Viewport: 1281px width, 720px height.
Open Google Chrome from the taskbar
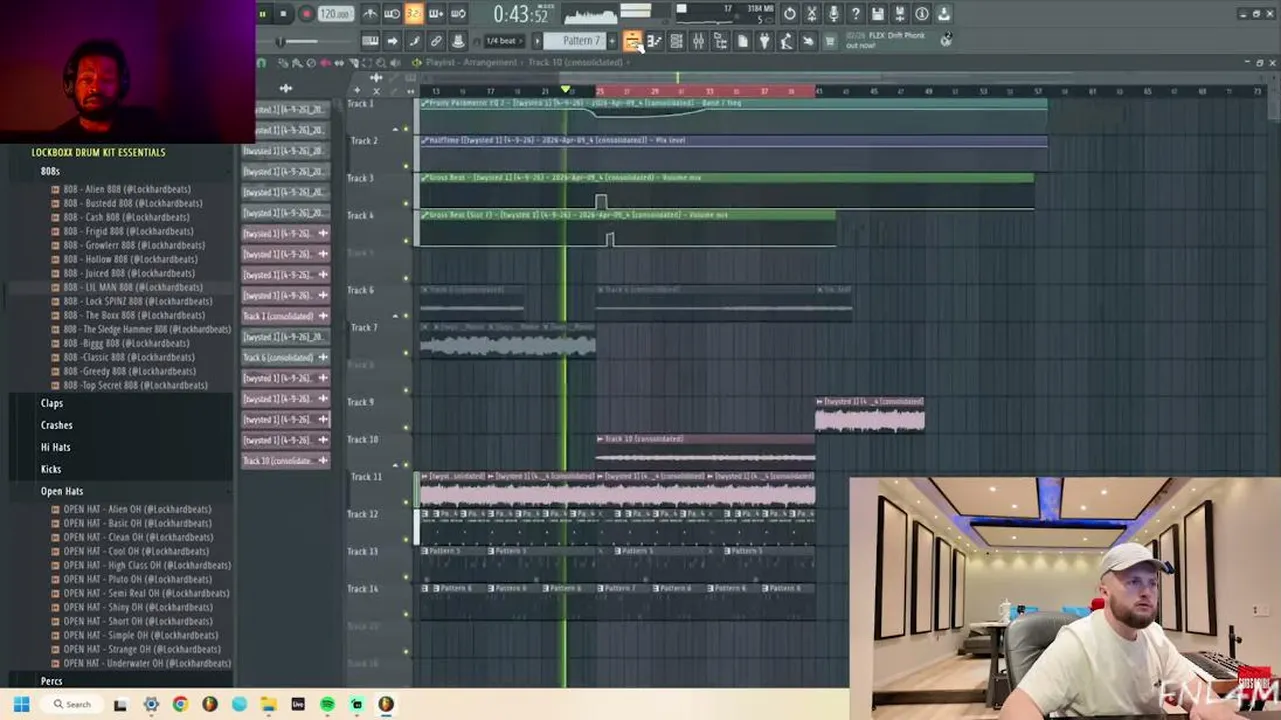point(180,704)
